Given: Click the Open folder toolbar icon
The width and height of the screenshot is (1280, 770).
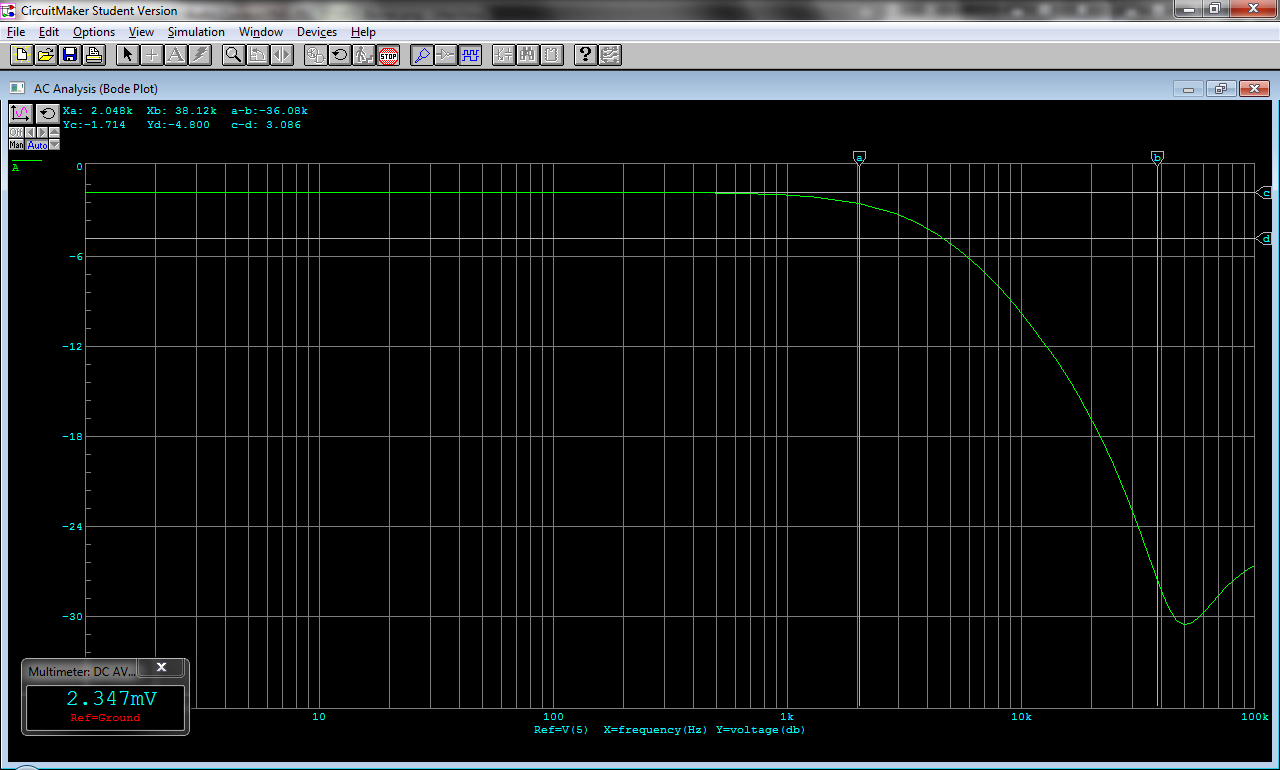Looking at the screenshot, I should [45, 55].
